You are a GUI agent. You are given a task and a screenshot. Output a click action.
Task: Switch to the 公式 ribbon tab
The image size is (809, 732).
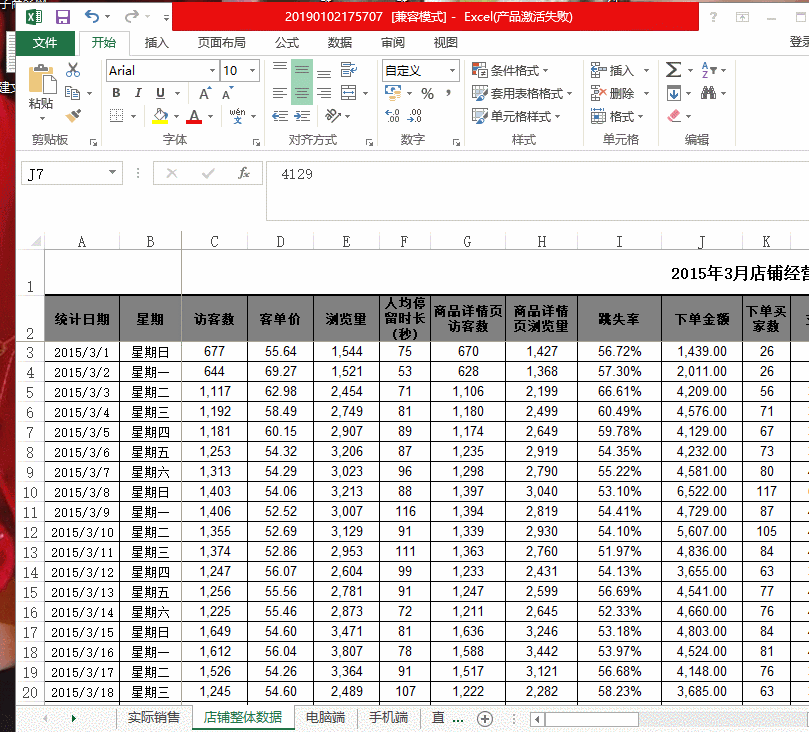tap(287, 43)
